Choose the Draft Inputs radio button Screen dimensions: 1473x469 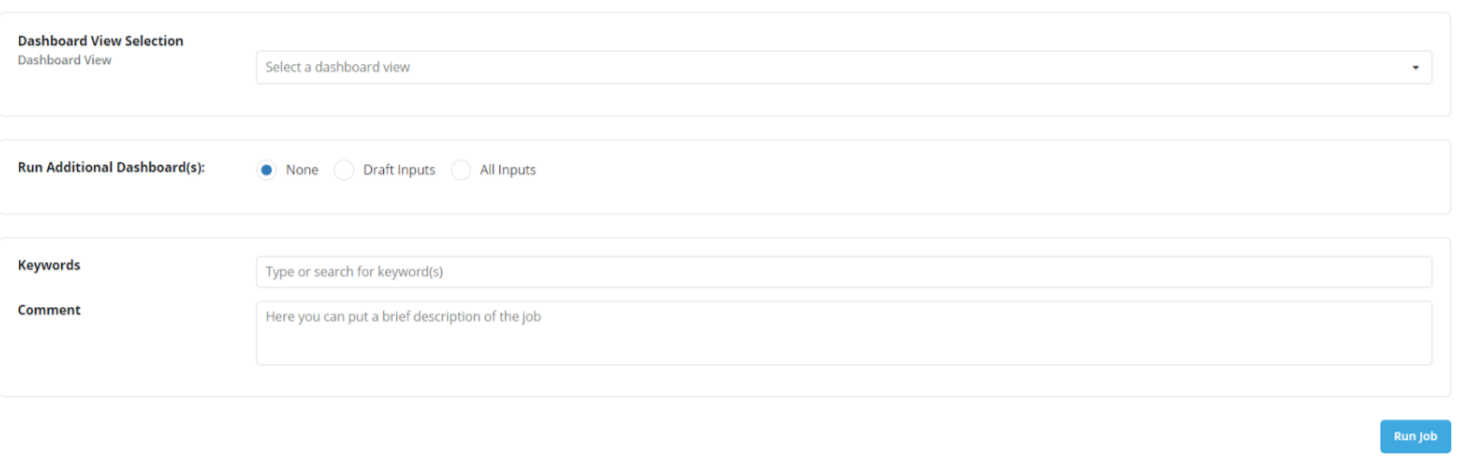[x=344, y=170]
